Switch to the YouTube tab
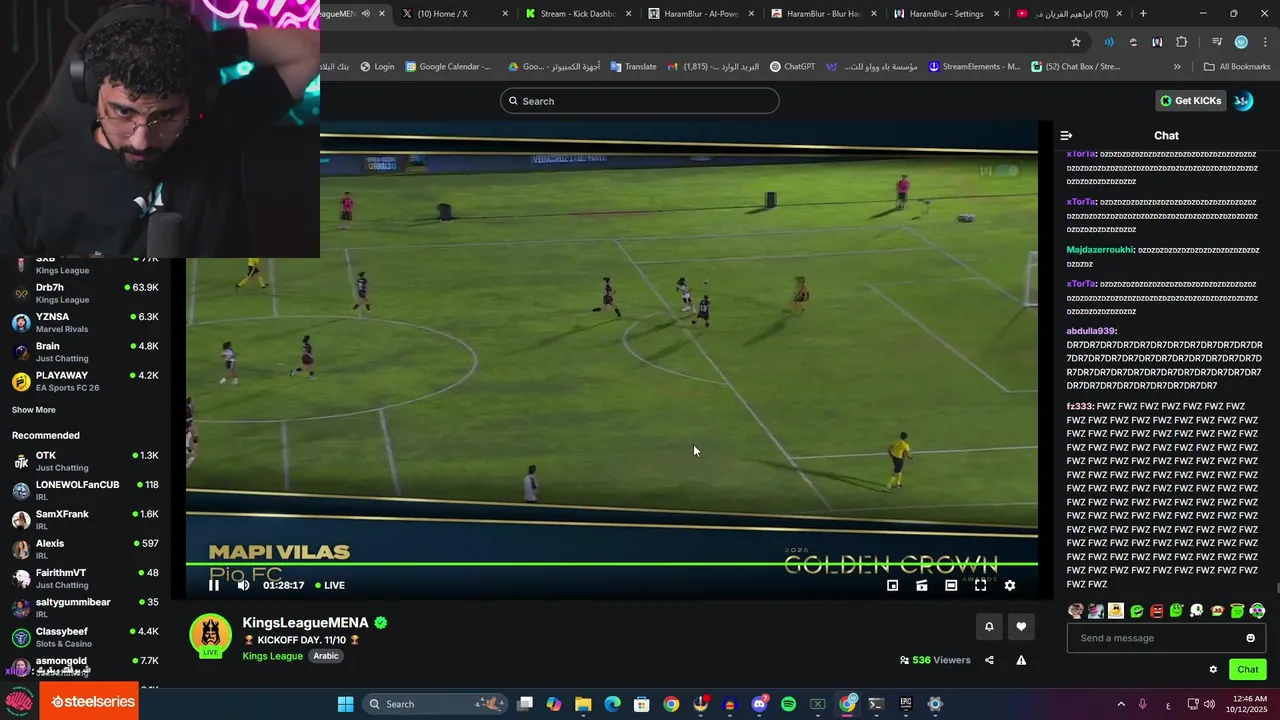The width and height of the screenshot is (1280, 720). coord(1069,14)
